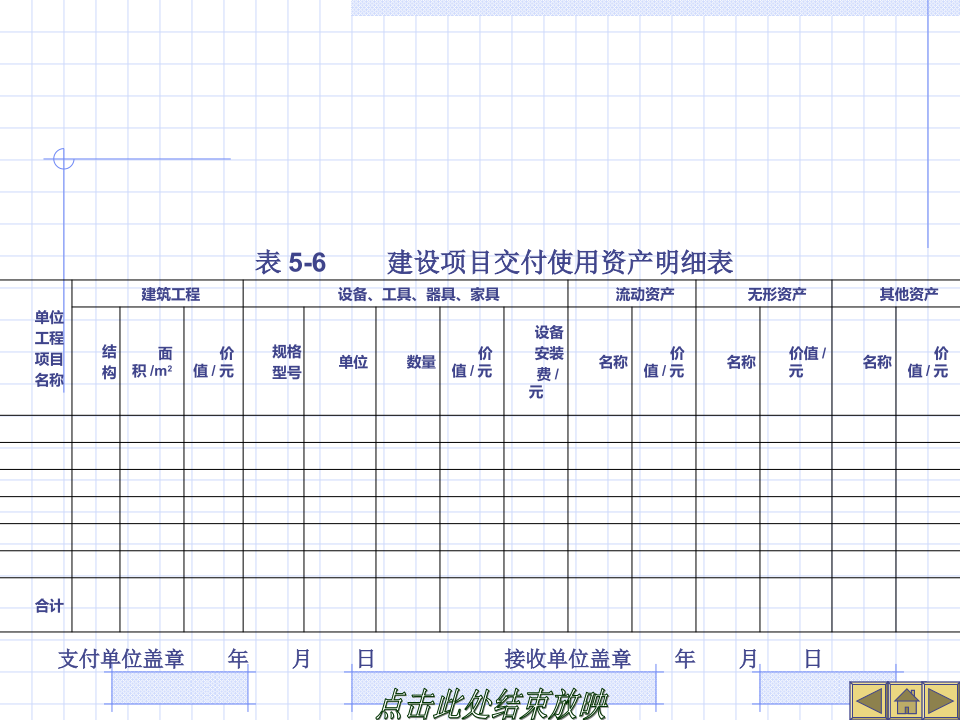Viewport: 960px width, 720px height.
Task: Click 日 in the 支付单位盖章 date
Action: coord(366,659)
